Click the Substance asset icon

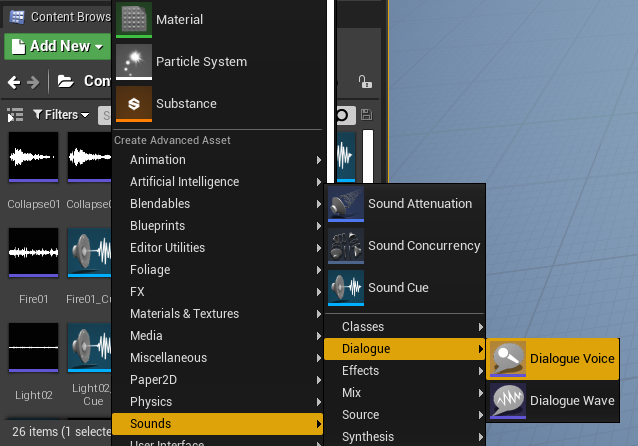(x=134, y=103)
